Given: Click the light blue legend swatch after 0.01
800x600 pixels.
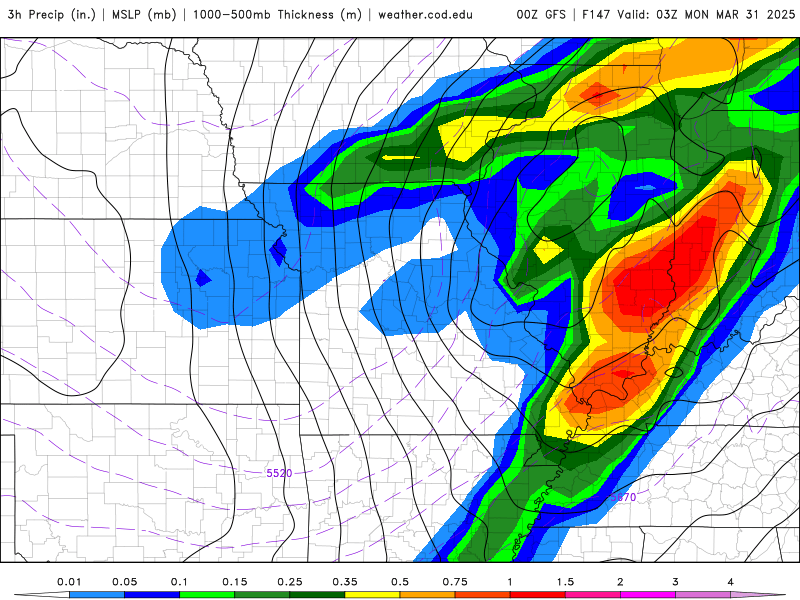Looking at the screenshot, I should (x=96, y=595).
